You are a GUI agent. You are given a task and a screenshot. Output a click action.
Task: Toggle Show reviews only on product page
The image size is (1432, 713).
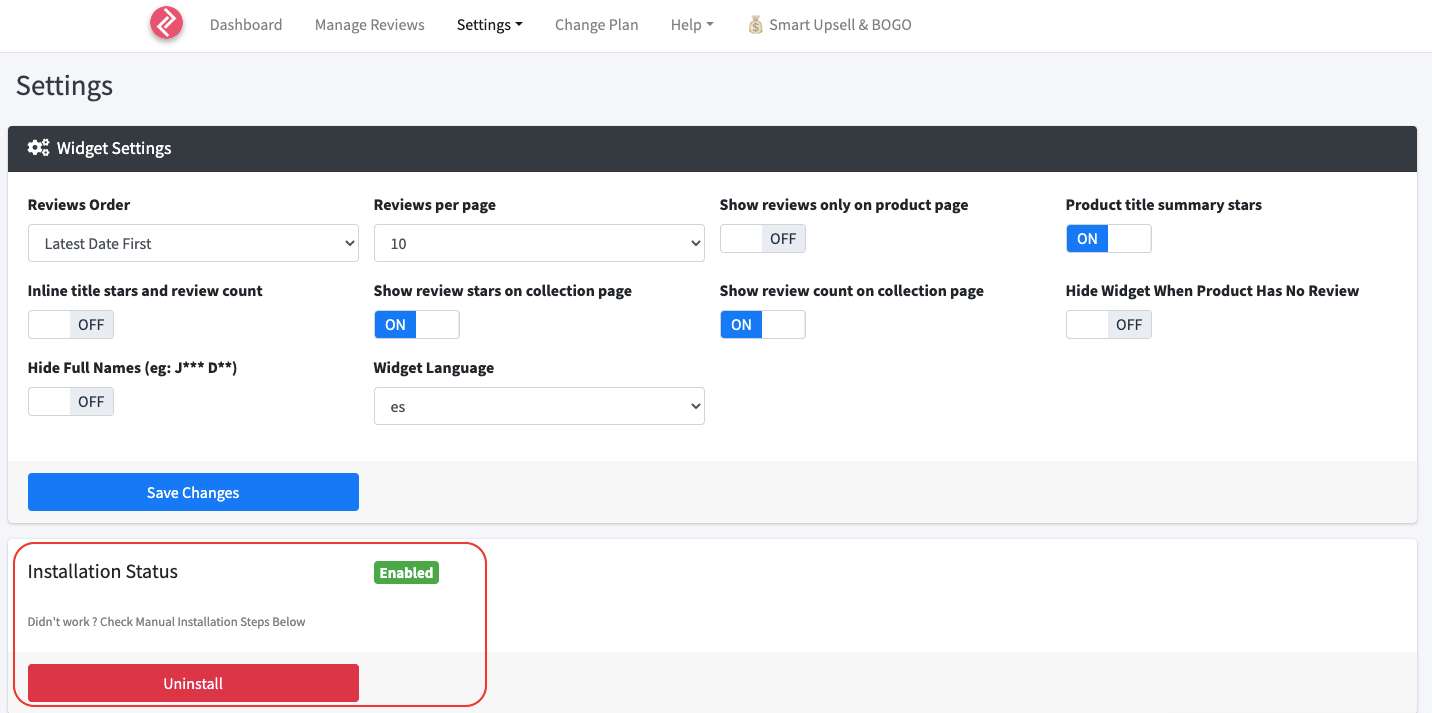click(762, 239)
